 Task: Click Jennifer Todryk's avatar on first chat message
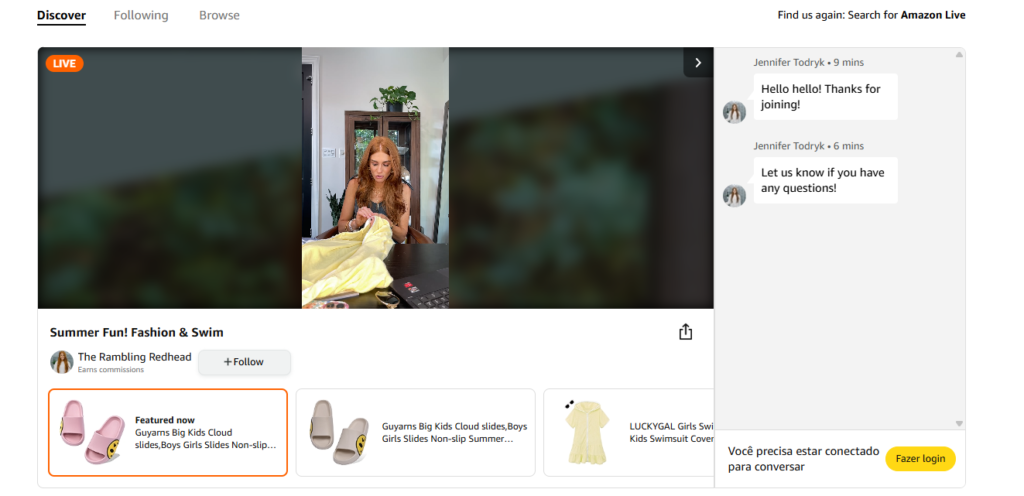(734, 112)
